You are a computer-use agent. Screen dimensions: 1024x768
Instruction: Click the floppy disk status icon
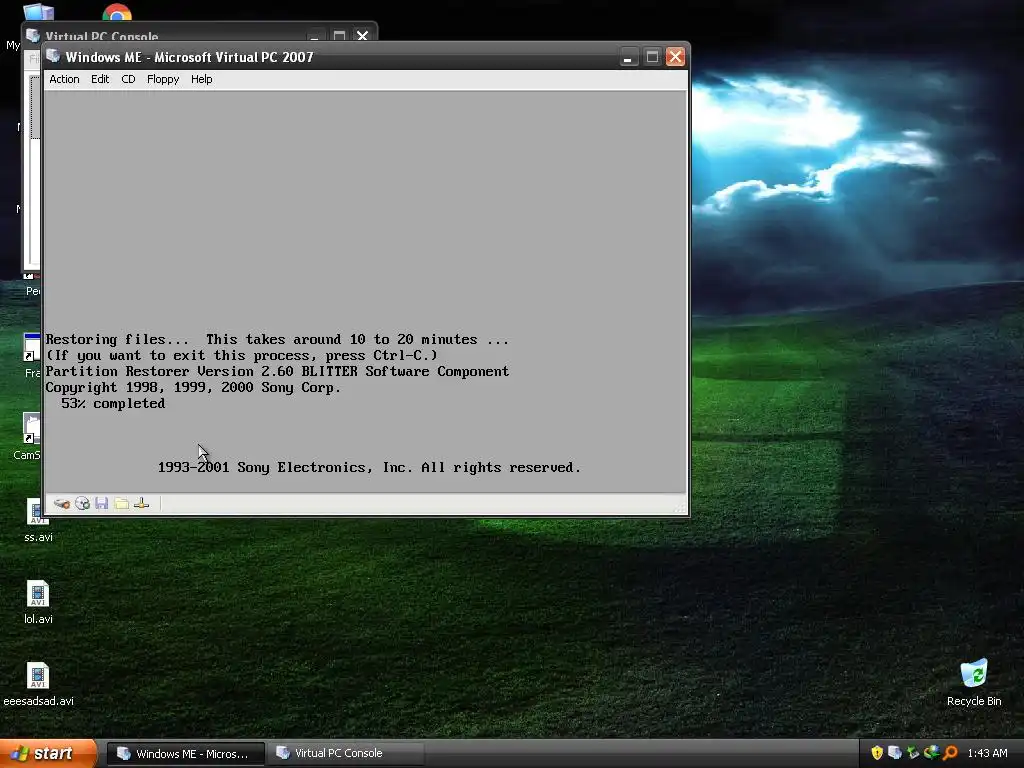[101, 504]
